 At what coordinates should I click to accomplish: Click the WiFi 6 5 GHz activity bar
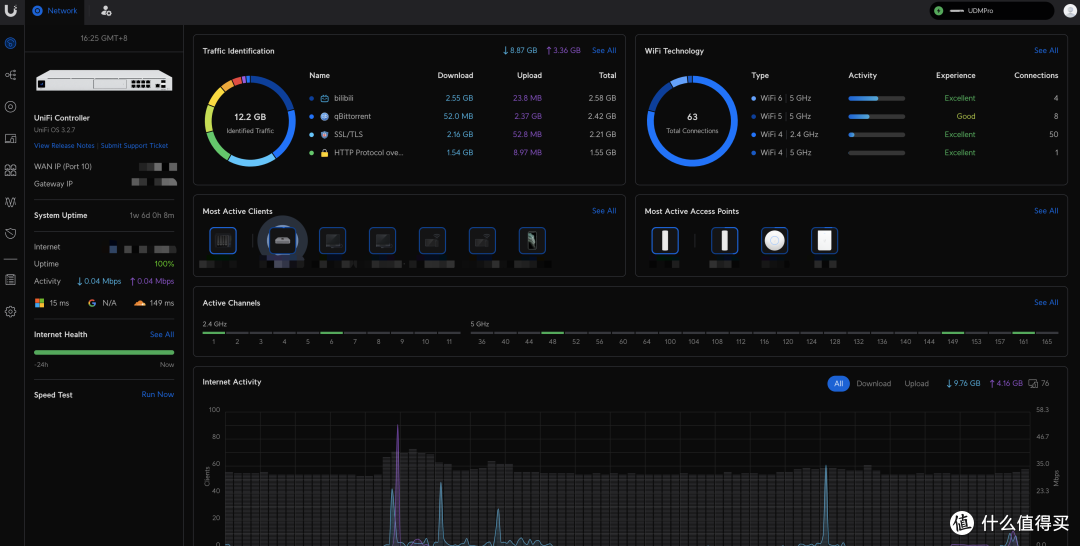pyautogui.click(x=876, y=98)
